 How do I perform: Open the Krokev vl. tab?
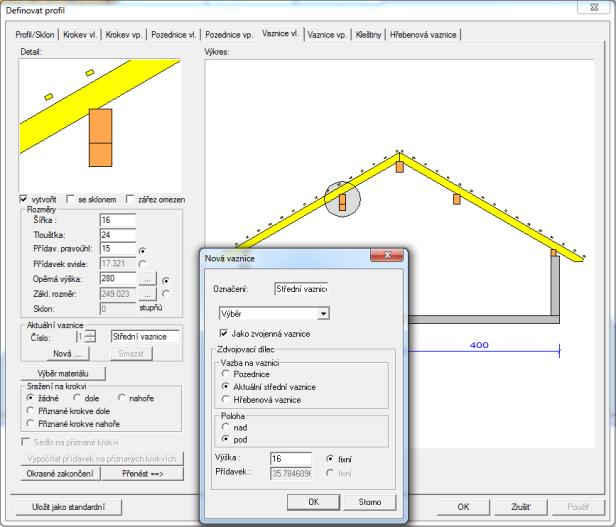coord(80,35)
